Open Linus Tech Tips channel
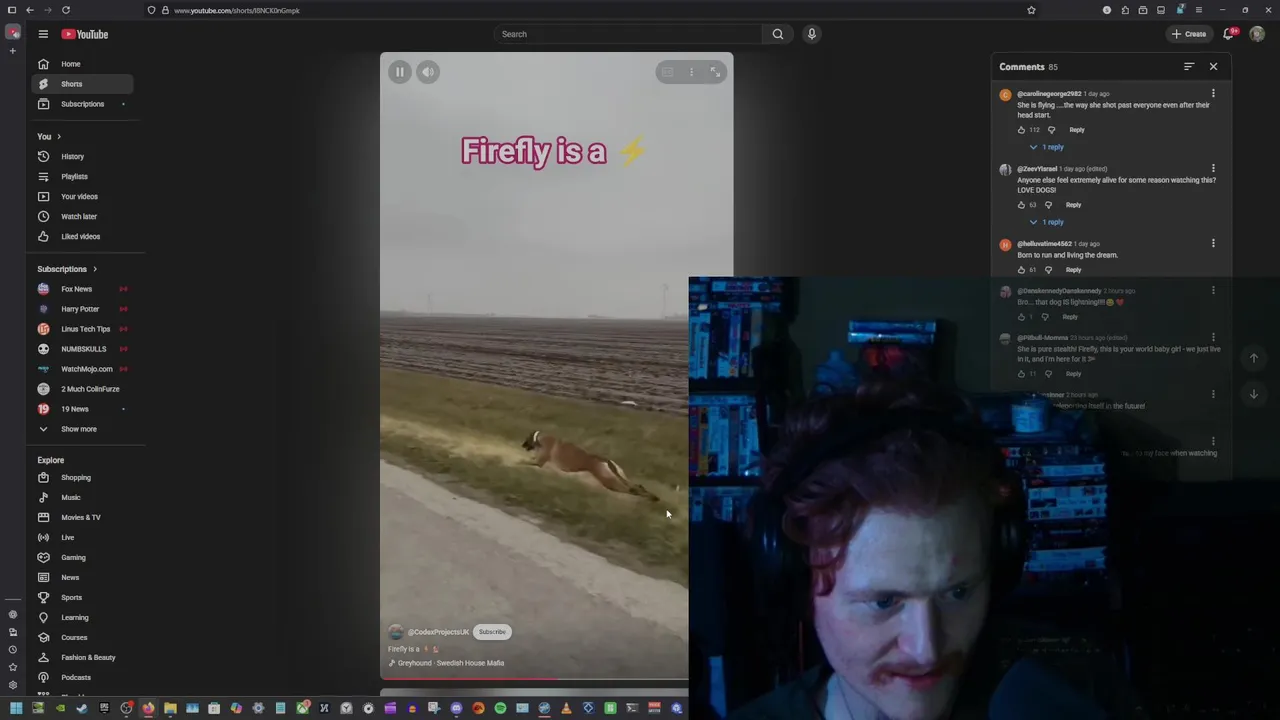 coord(80,329)
